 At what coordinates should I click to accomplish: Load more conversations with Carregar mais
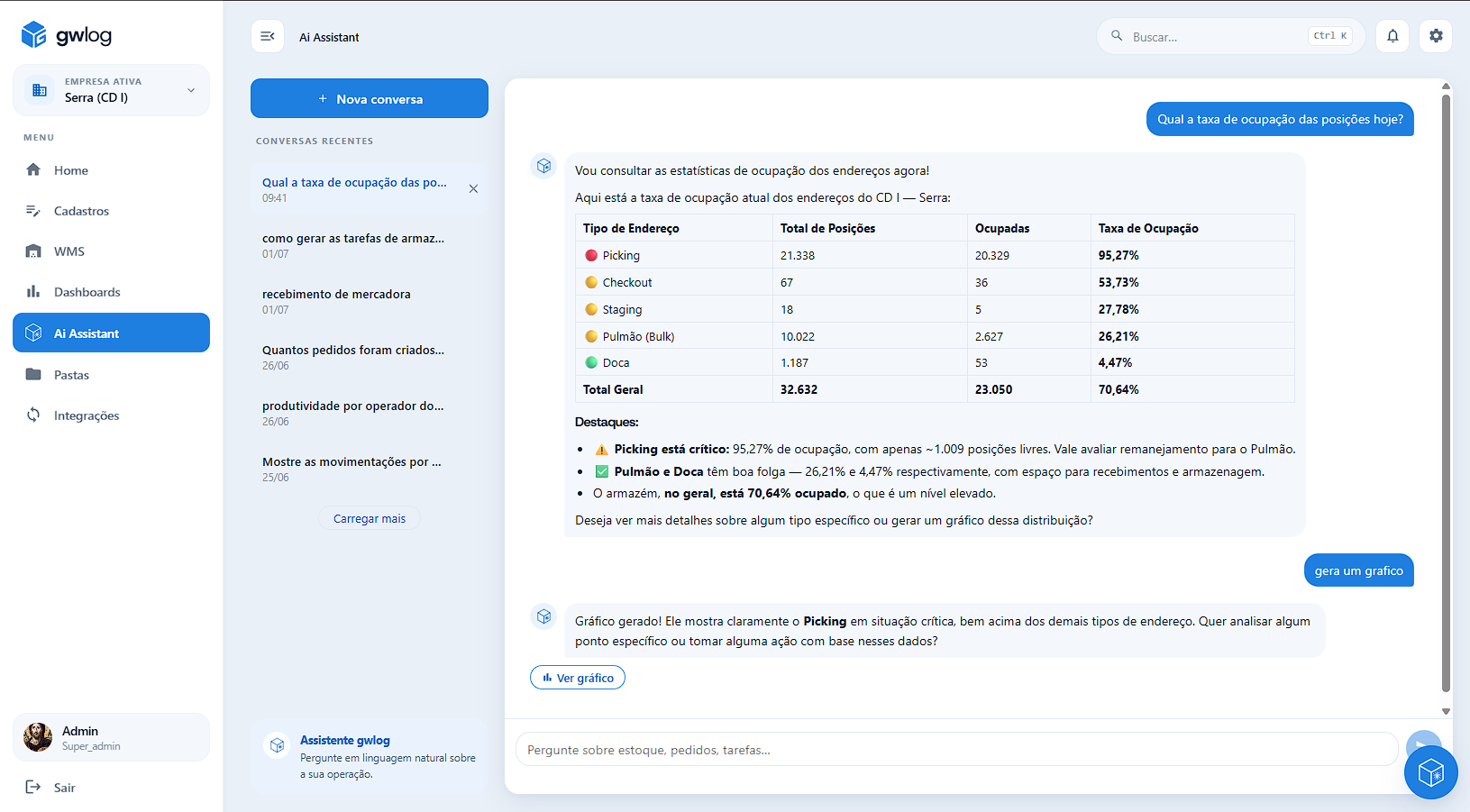click(x=370, y=518)
